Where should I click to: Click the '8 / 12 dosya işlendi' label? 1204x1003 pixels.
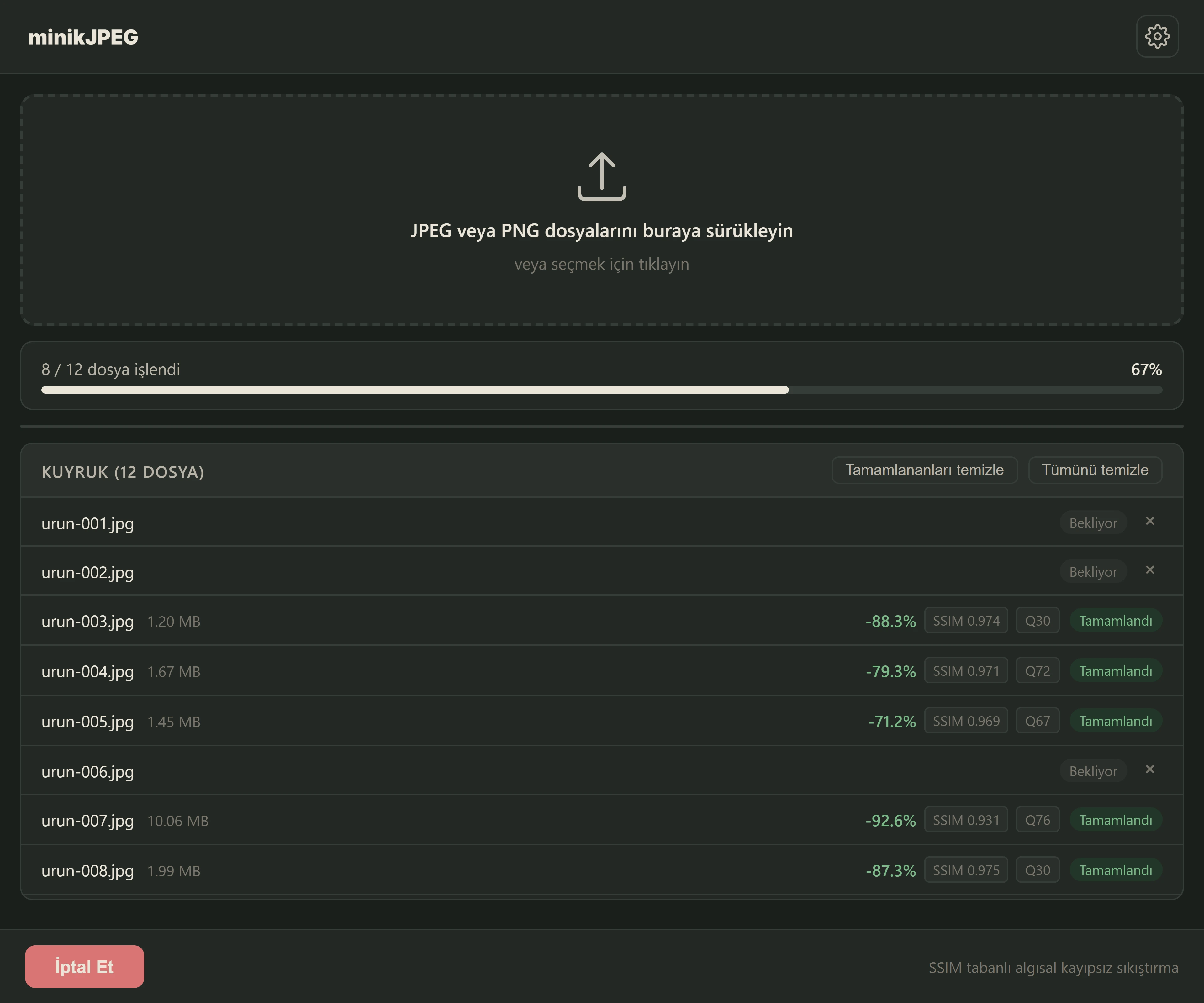pos(111,369)
